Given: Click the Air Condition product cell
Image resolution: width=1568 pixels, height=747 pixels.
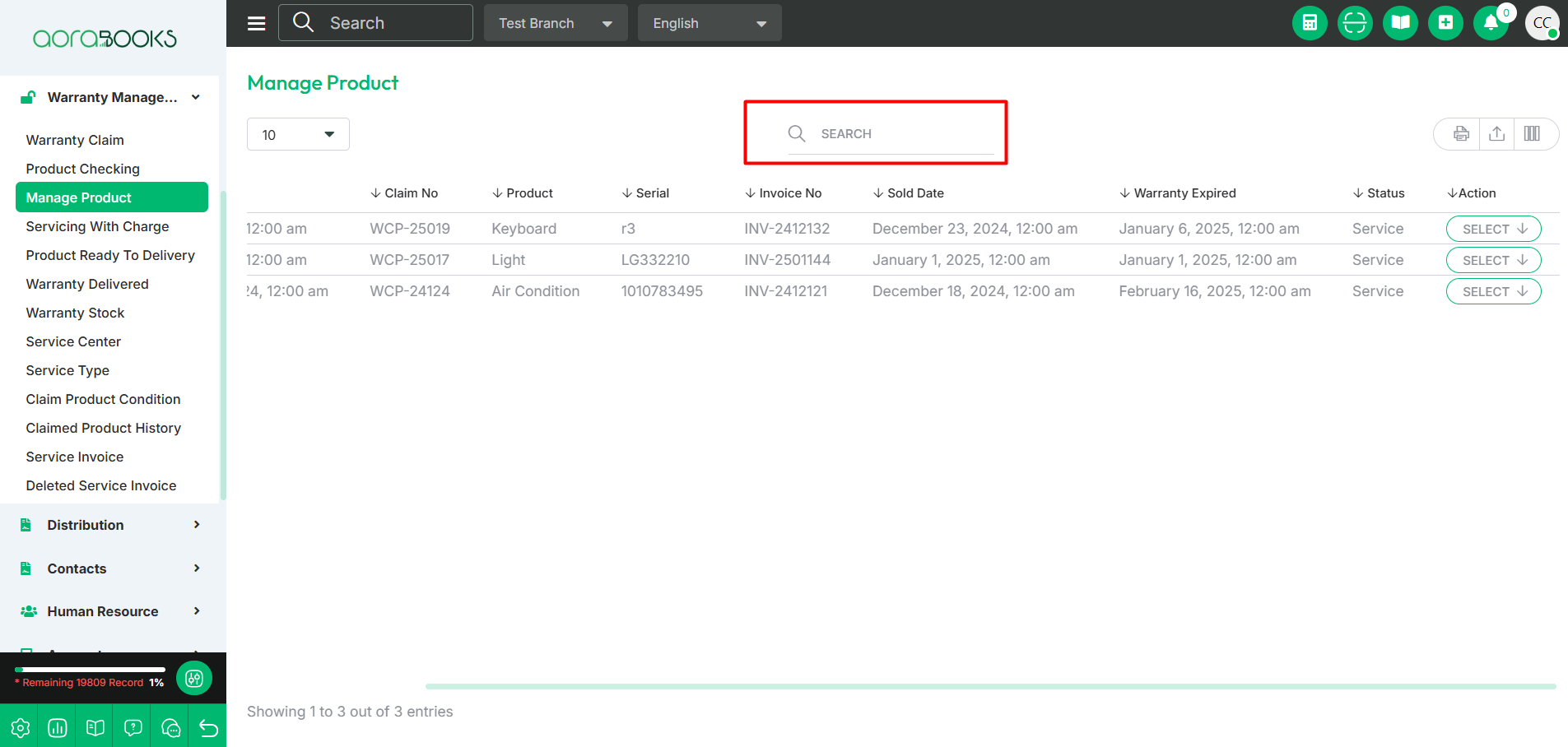Looking at the screenshot, I should click(536, 291).
